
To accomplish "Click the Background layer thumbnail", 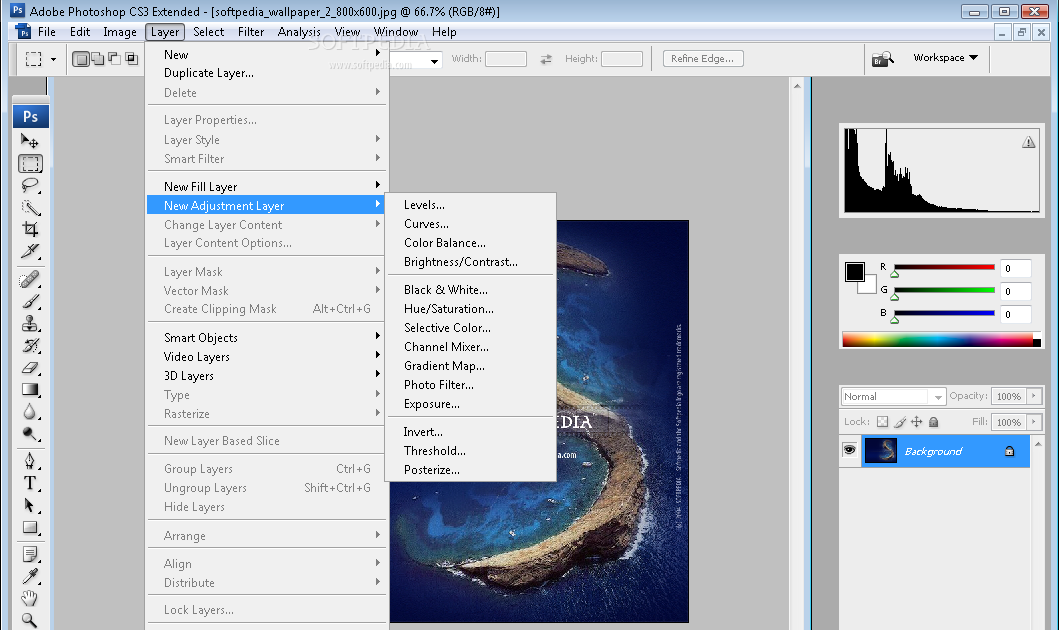I will (x=881, y=450).
